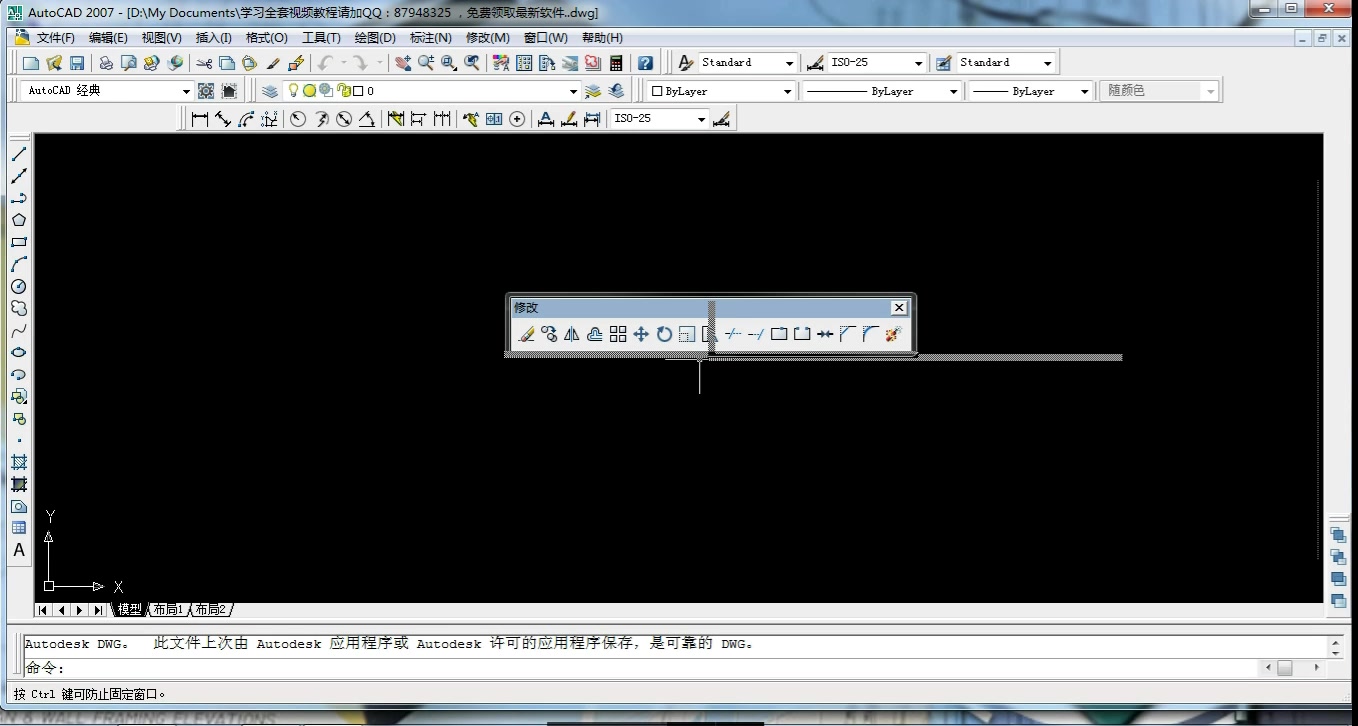Open the Standard text style dropdown
The height and width of the screenshot is (726, 1358).
click(x=748, y=63)
